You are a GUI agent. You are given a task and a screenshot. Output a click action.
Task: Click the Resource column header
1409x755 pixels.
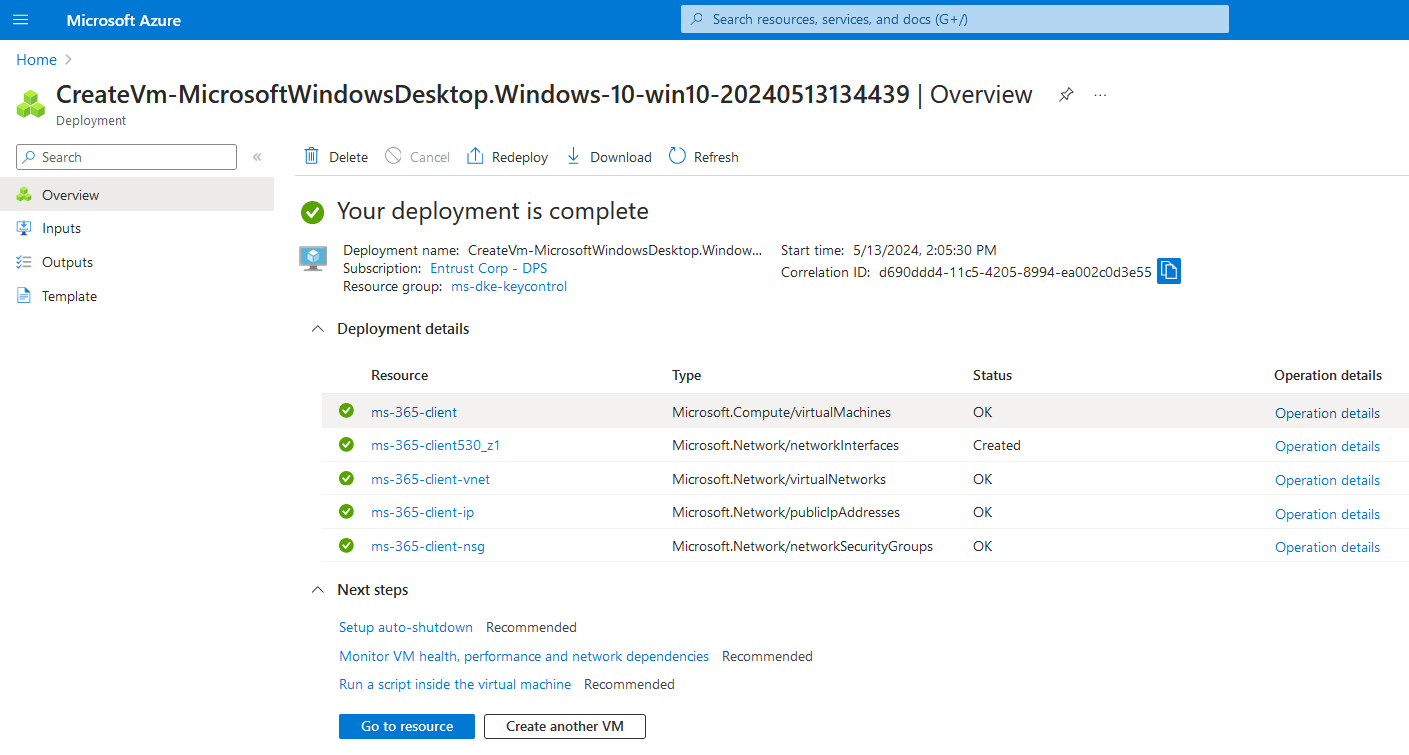pos(399,375)
